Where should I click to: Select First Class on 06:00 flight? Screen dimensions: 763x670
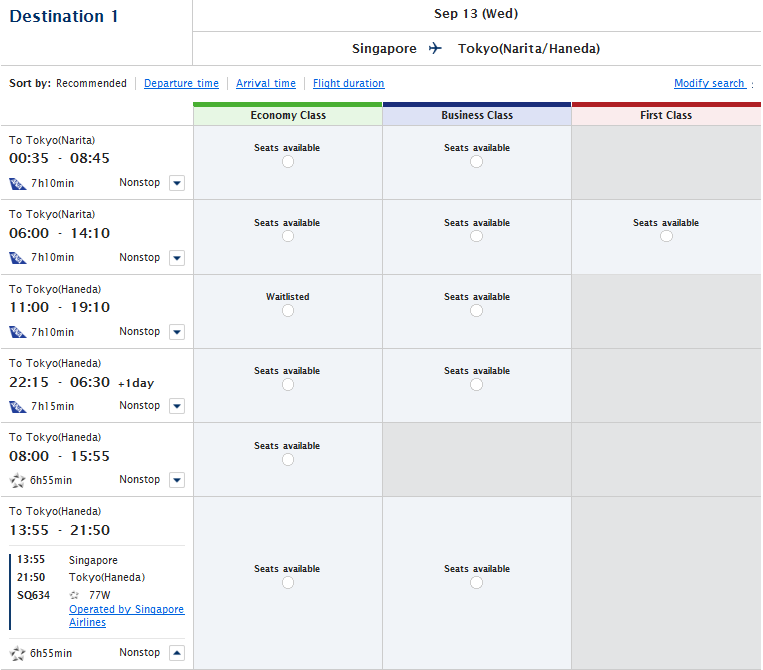point(666,236)
